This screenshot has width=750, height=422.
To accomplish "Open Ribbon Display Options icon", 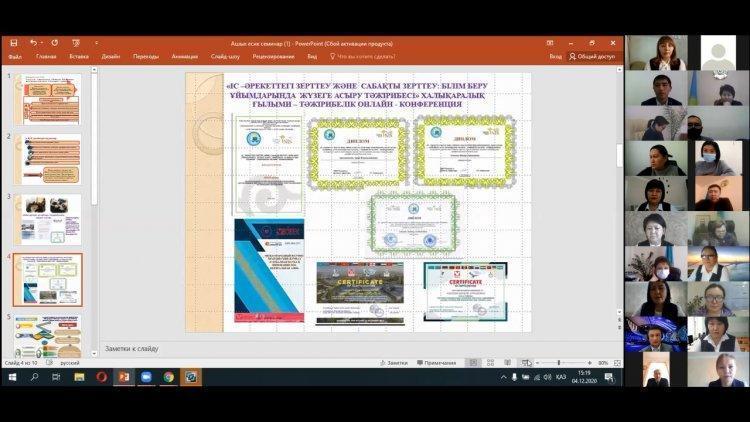I will point(550,43).
